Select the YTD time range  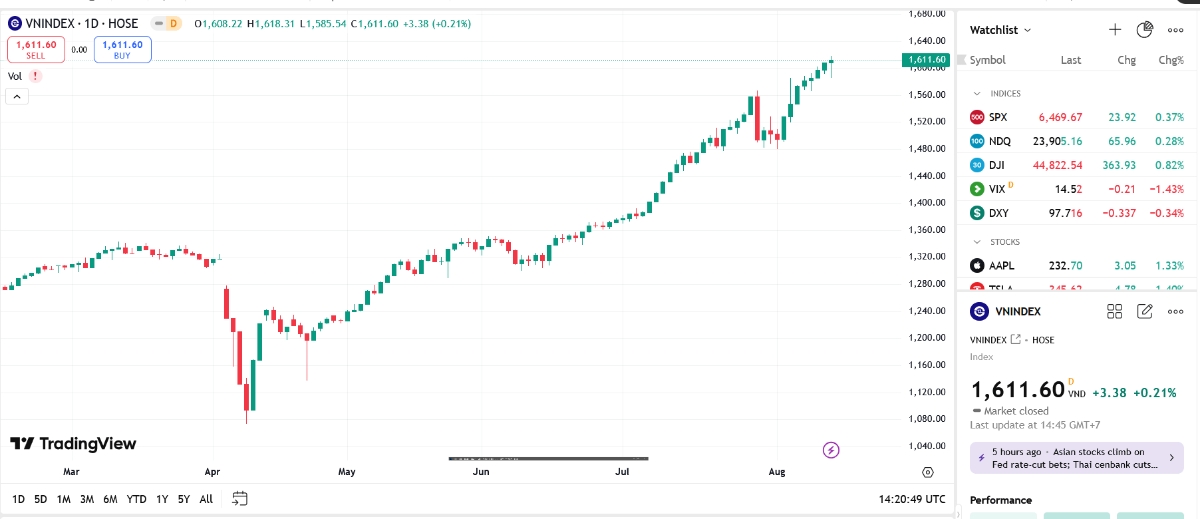pyautogui.click(x=136, y=499)
